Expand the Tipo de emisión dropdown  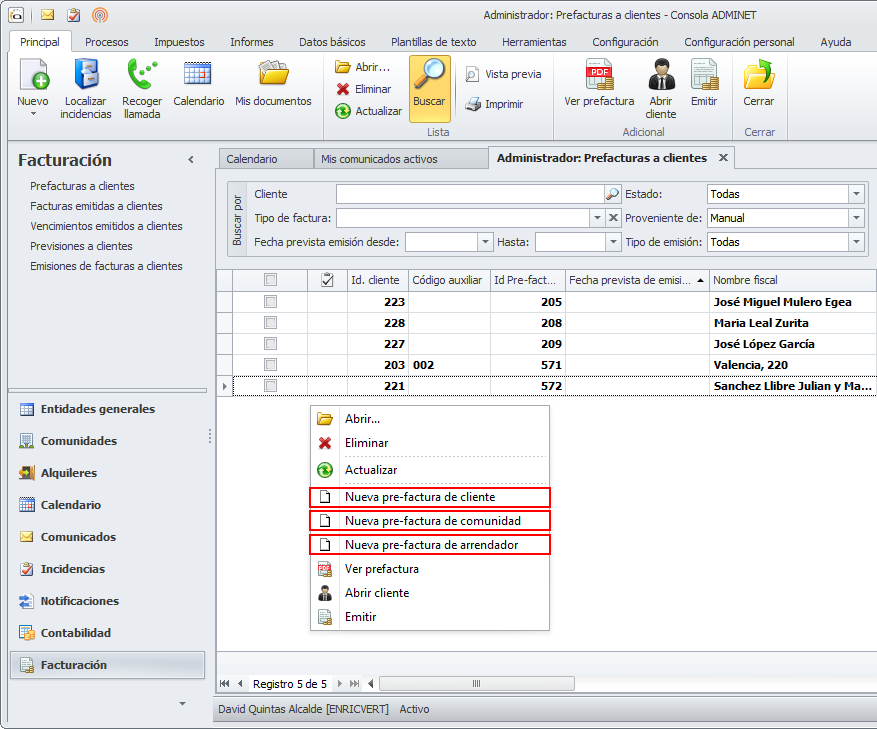point(856,242)
